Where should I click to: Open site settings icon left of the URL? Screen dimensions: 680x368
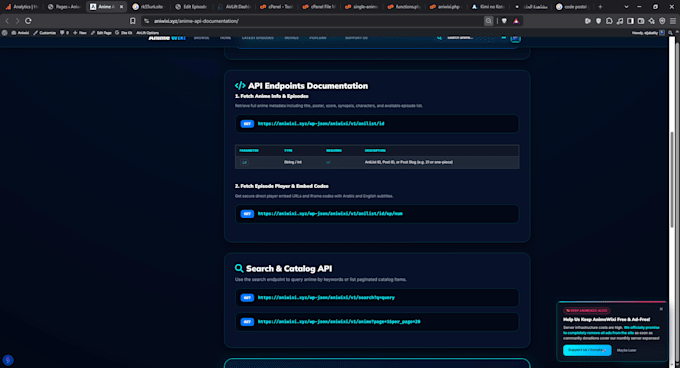click(x=147, y=21)
